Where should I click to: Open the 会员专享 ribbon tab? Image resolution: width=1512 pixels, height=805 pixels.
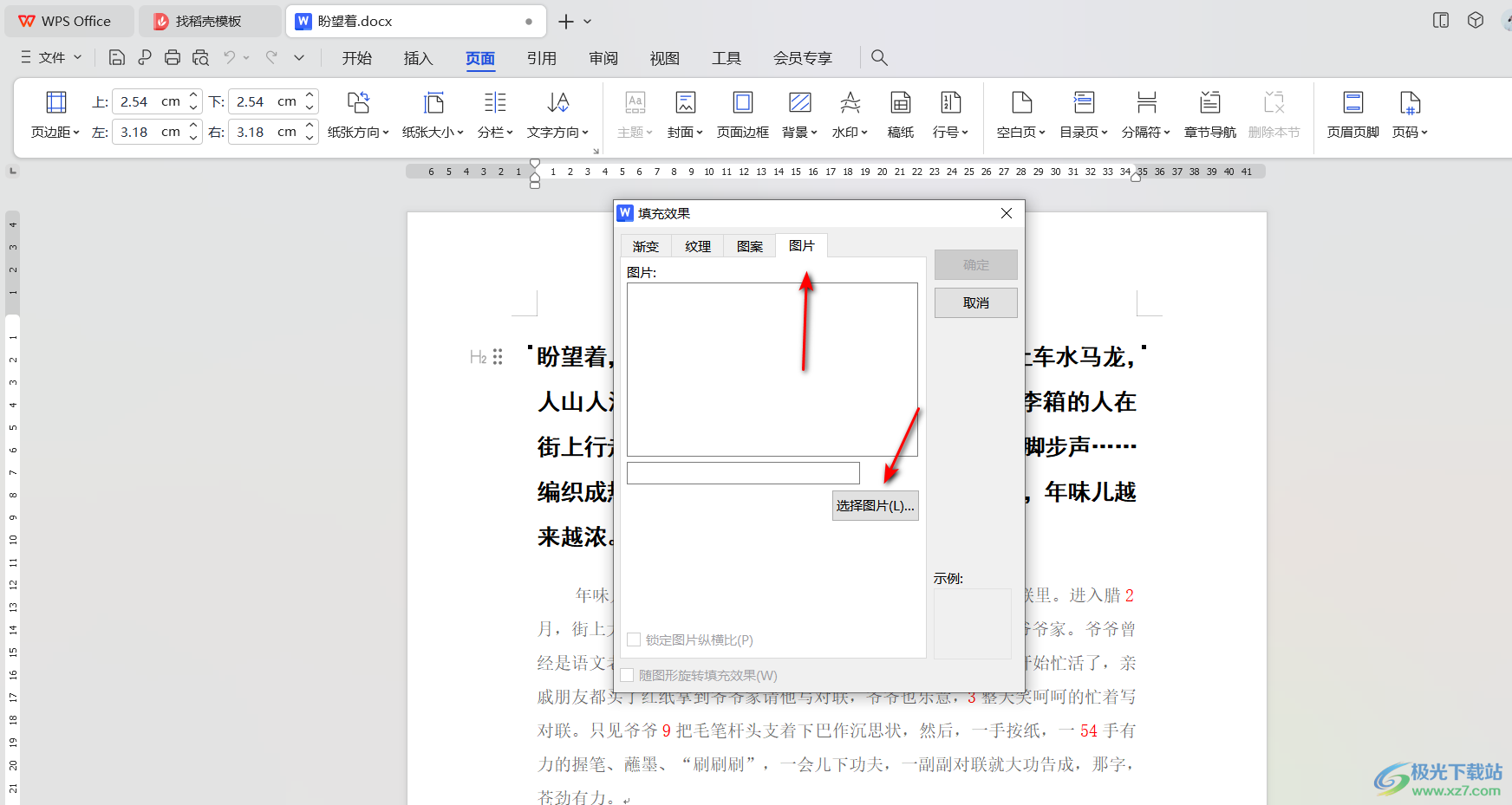tap(802, 57)
